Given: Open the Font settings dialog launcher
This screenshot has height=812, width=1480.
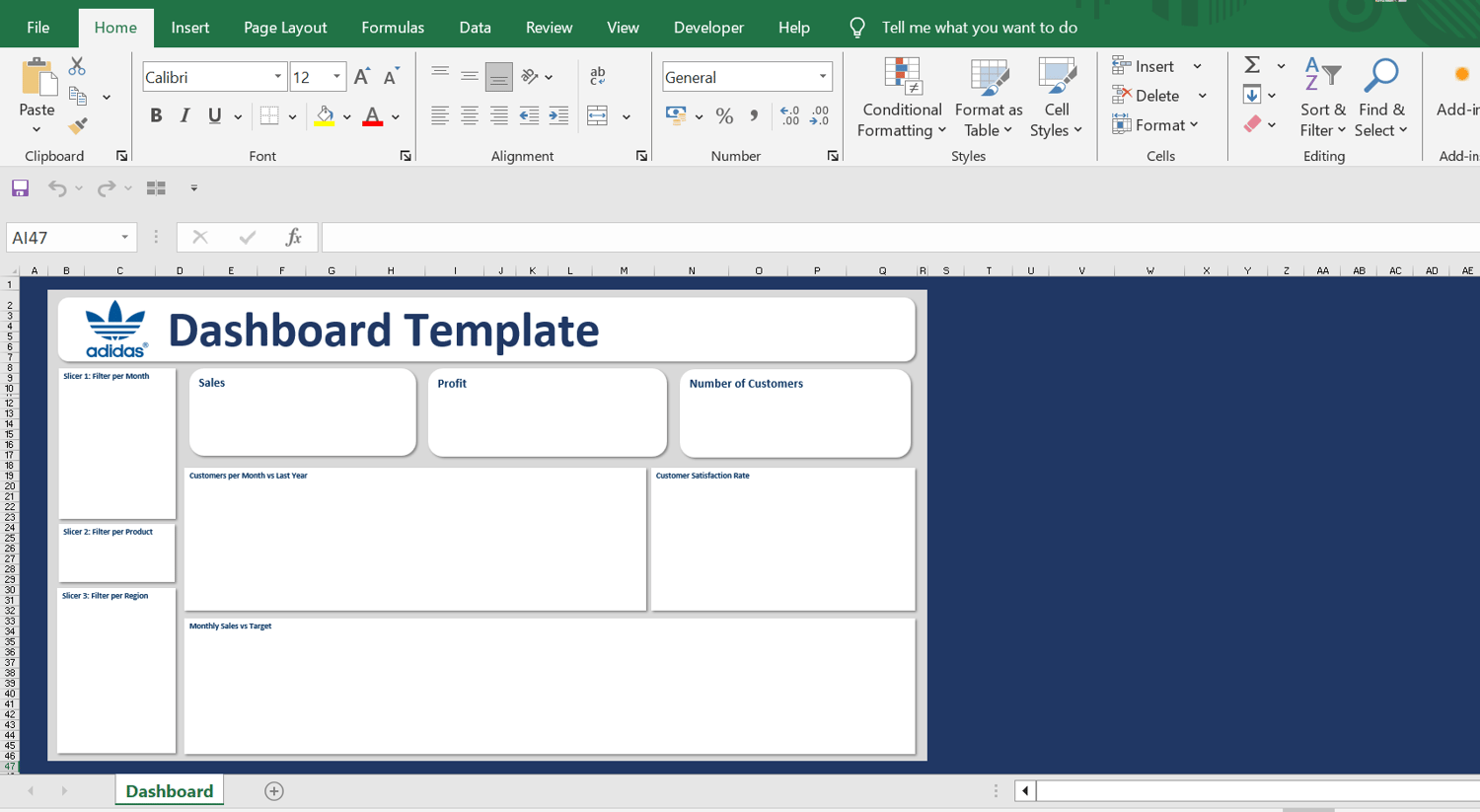Looking at the screenshot, I should 406,156.
